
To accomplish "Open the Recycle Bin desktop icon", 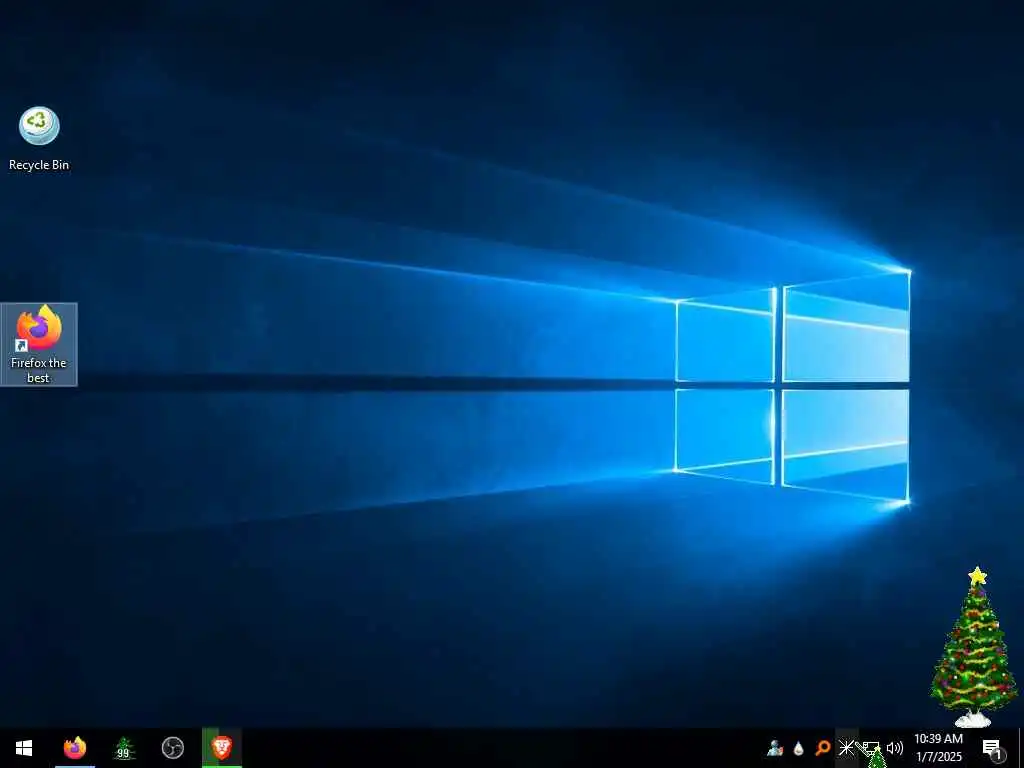I will coord(39,139).
